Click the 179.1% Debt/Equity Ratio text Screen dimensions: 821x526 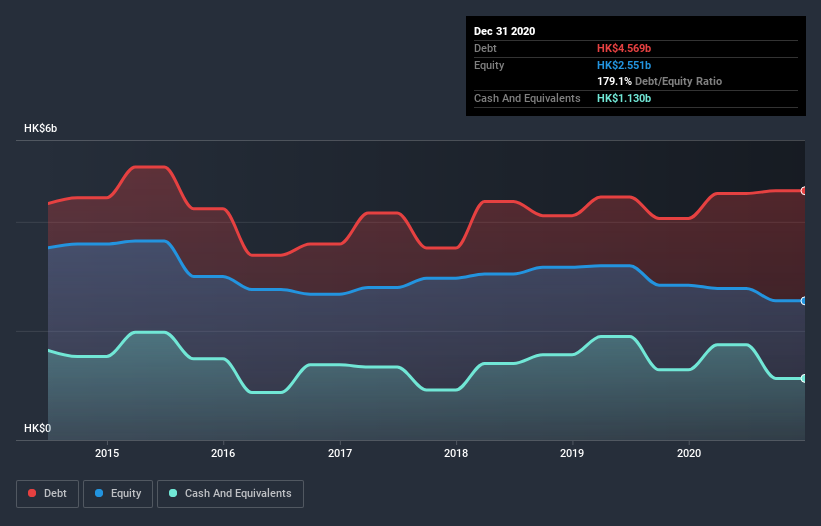(x=659, y=82)
